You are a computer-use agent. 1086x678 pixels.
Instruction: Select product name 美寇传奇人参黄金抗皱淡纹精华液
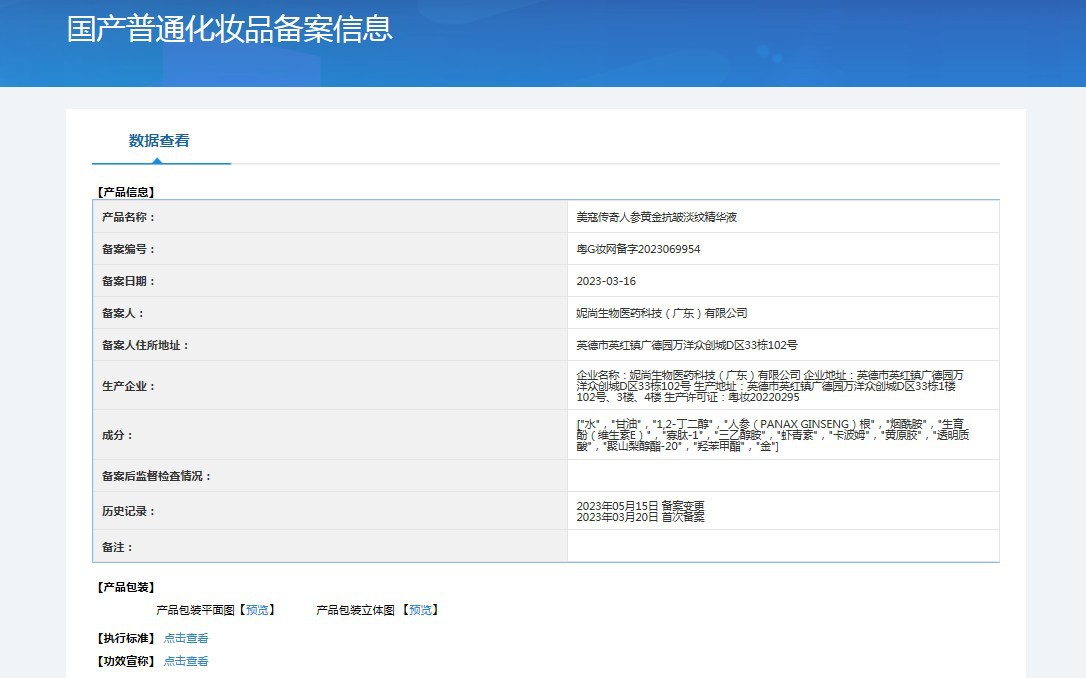click(x=657, y=217)
